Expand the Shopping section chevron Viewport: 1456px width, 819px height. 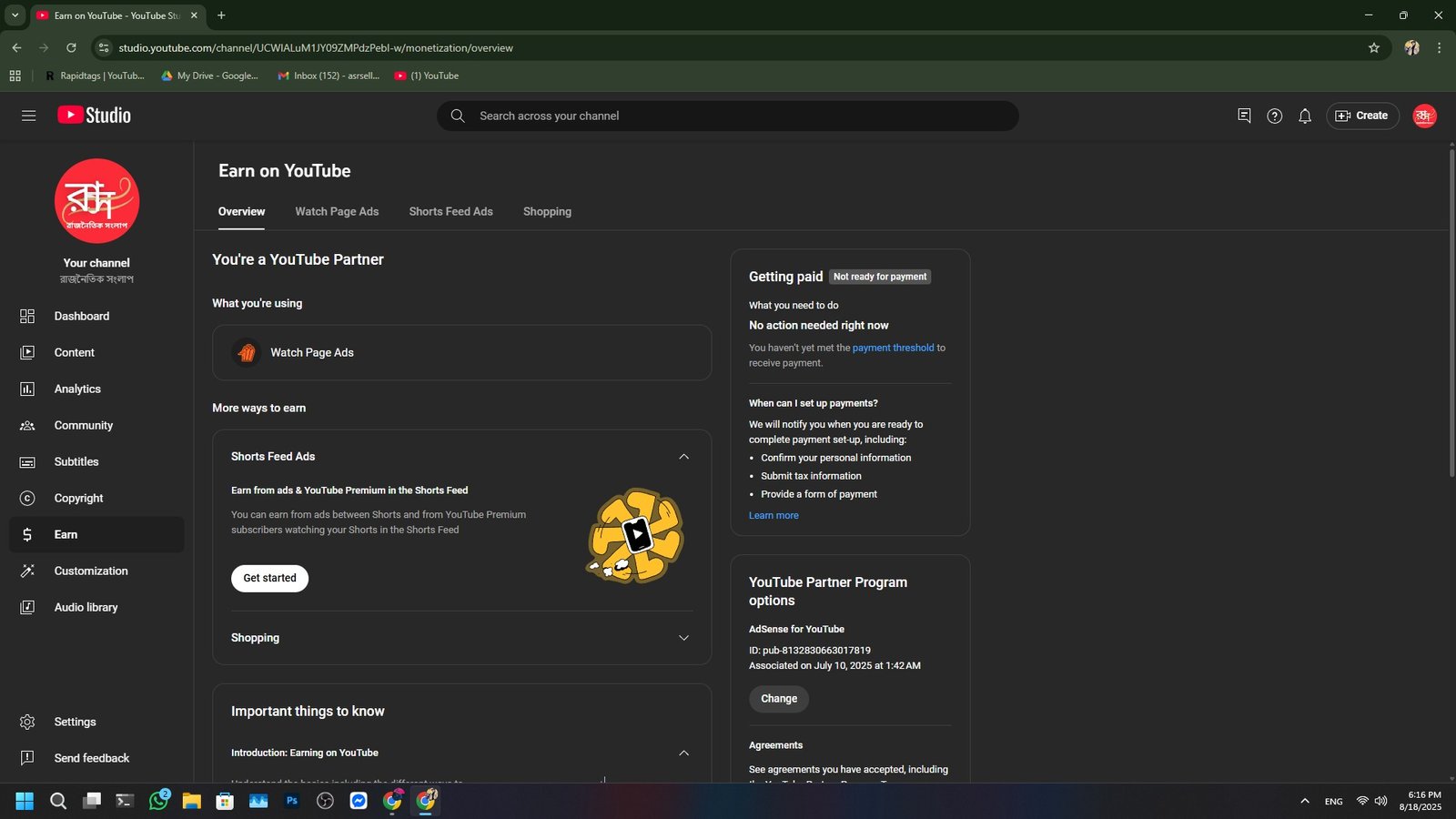tap(683, 638)
